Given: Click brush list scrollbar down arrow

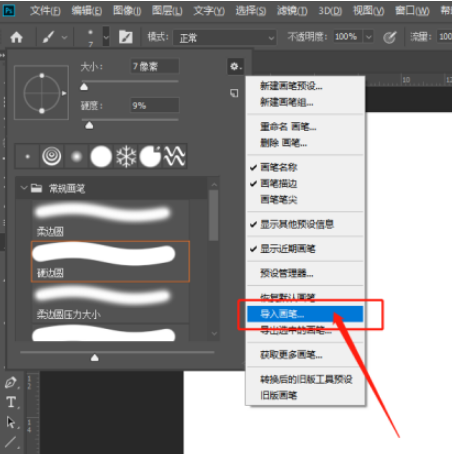Looking at the screenshot, I should [214, 333].
